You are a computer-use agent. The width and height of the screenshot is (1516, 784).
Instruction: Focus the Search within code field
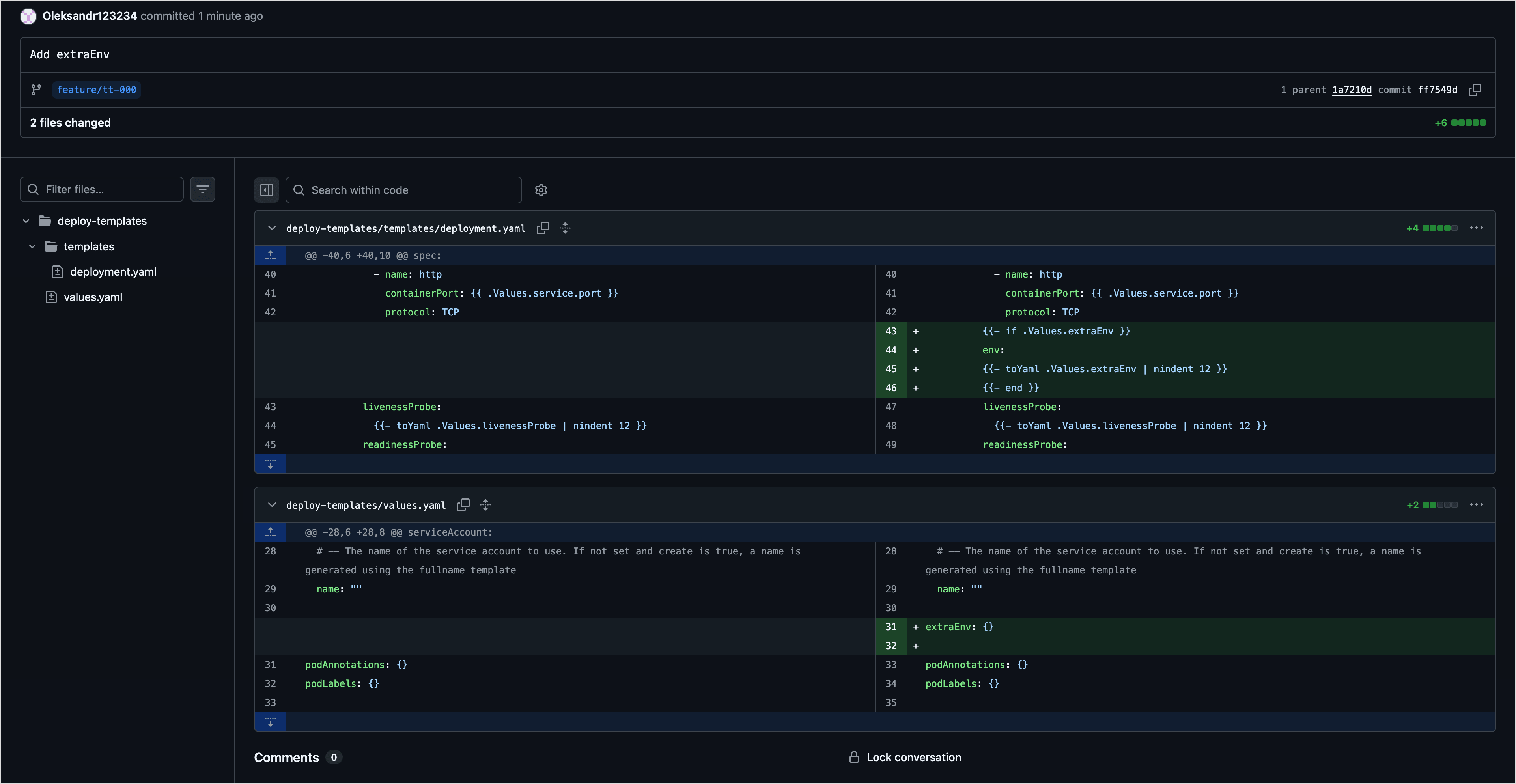(x=404, y=190)
